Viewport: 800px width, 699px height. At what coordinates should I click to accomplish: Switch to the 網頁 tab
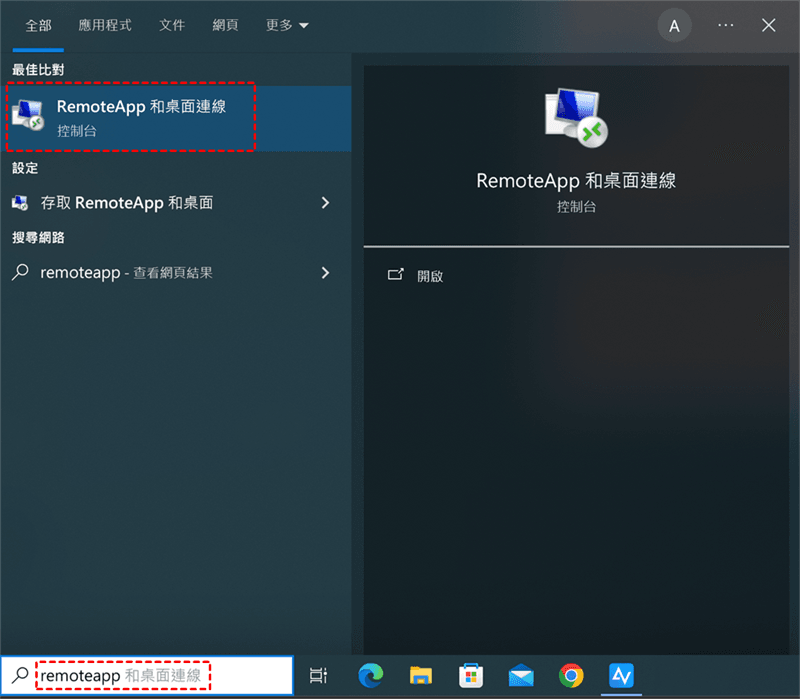pyautogui.click(x=225, y=26)
